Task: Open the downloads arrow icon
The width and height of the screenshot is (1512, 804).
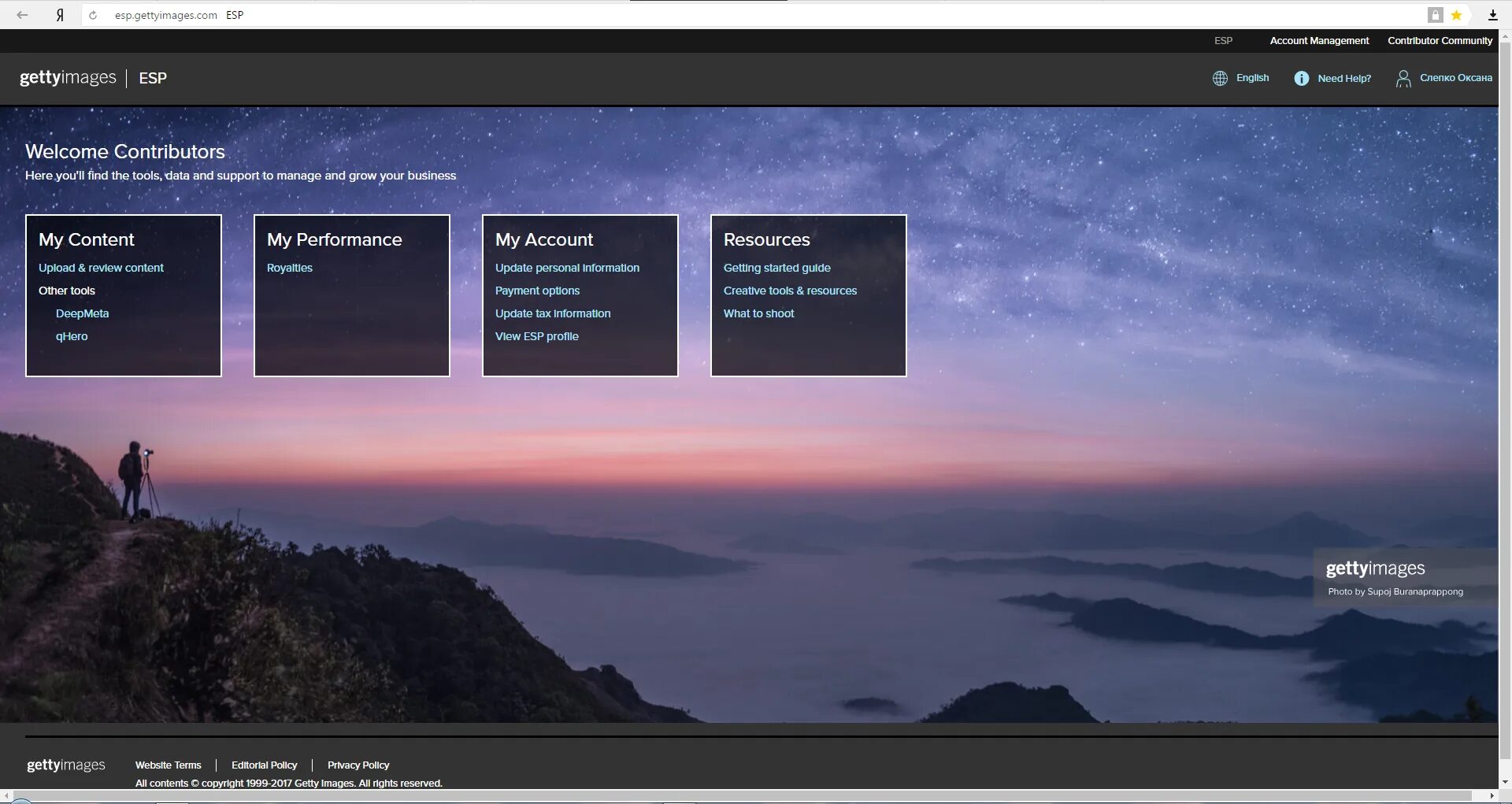Action: 1492,15
